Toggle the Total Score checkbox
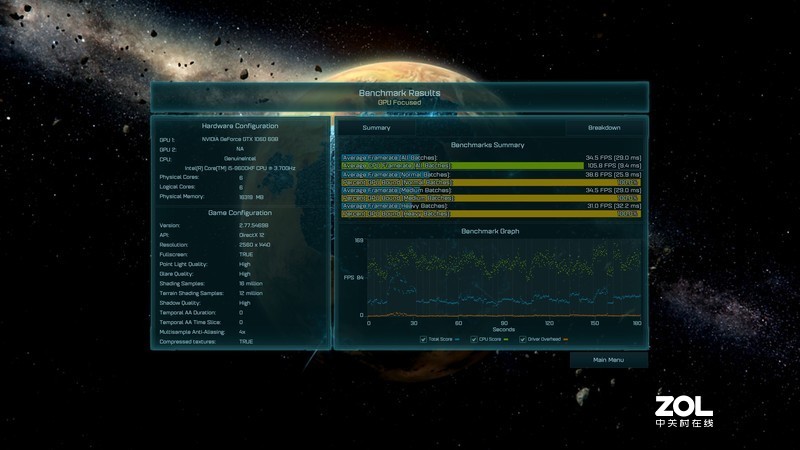 pyautogui.click(x=423, y=340)
